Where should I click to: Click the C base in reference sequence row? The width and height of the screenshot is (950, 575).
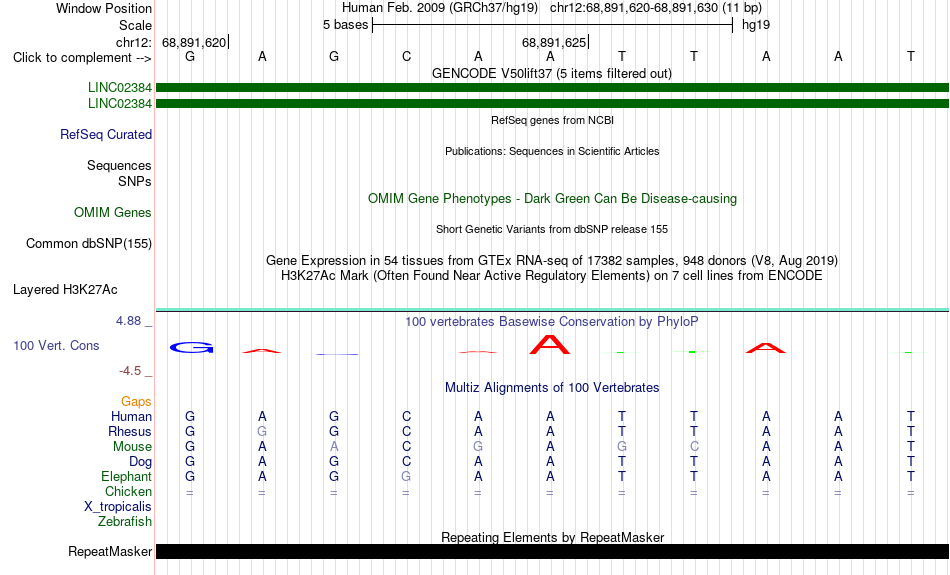click(x=406, y=56)
